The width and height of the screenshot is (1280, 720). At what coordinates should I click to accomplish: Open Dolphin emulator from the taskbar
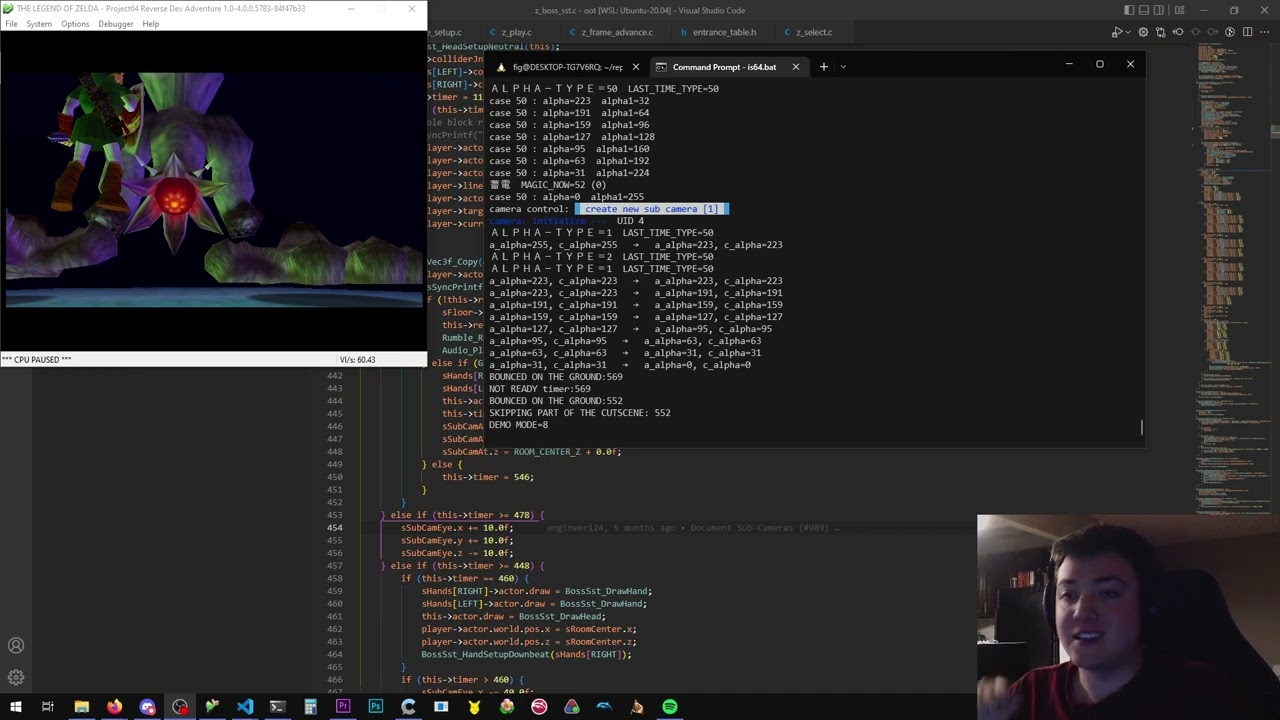pyautogui.click(x=604, y=707)
